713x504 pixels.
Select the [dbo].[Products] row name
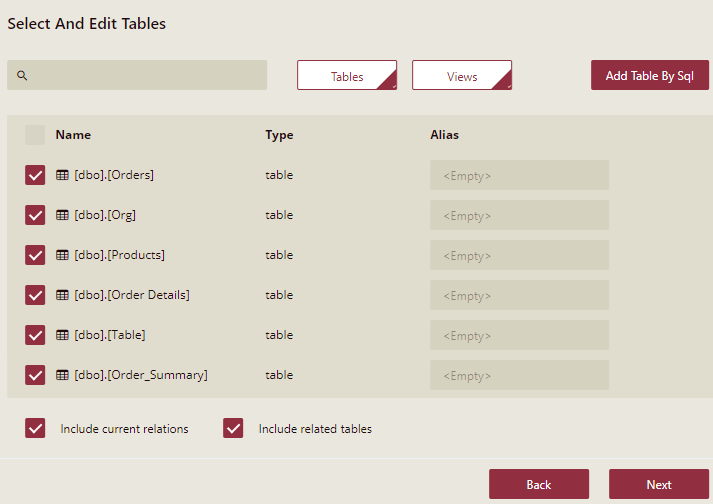[x=120, y=255]
